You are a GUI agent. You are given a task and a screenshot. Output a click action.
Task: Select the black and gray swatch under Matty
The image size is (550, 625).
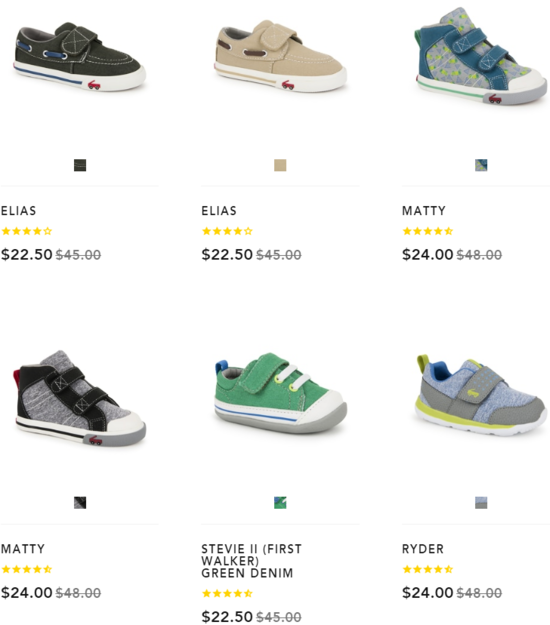pos(80,503)
